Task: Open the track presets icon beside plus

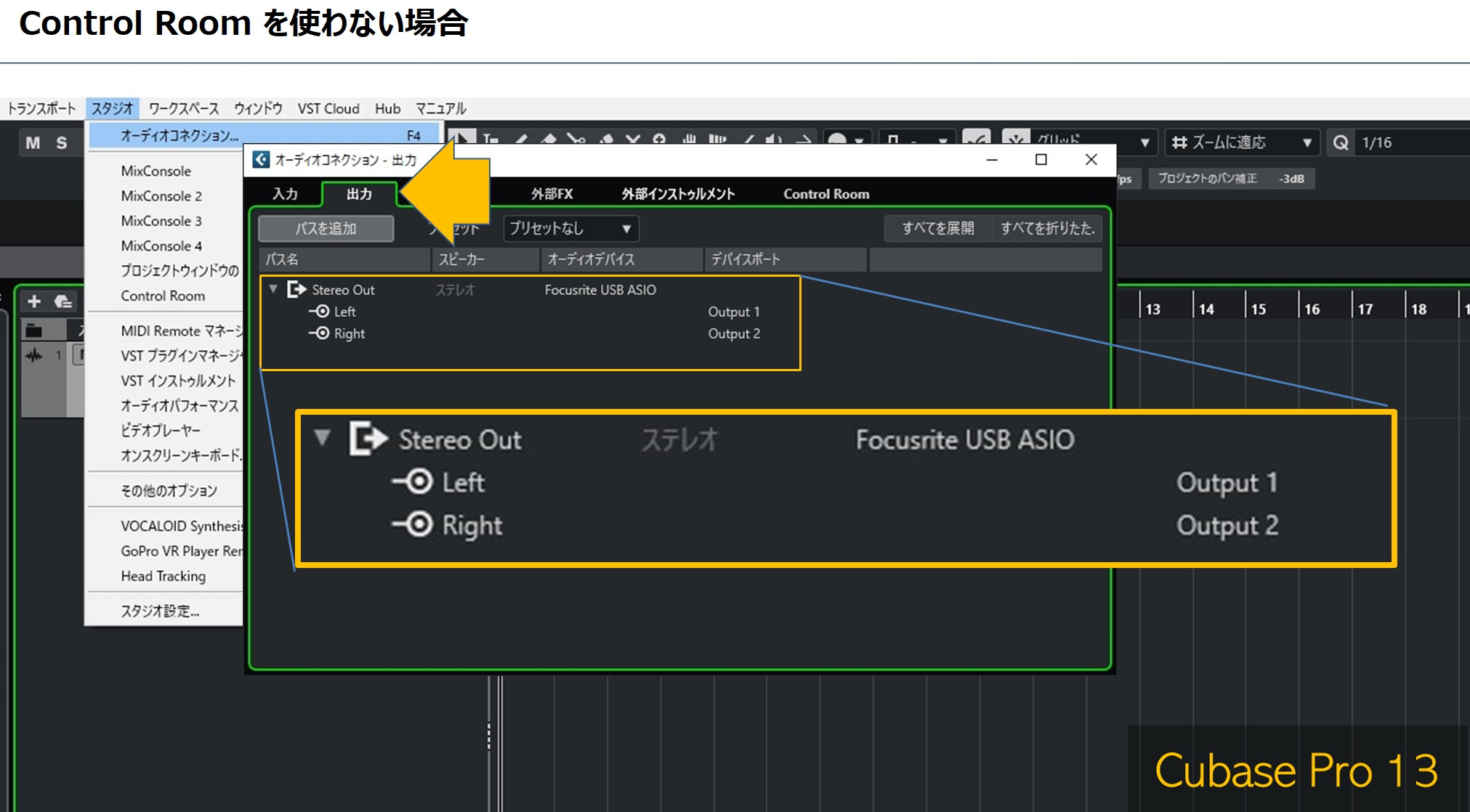Action: [x=63, y=301]
